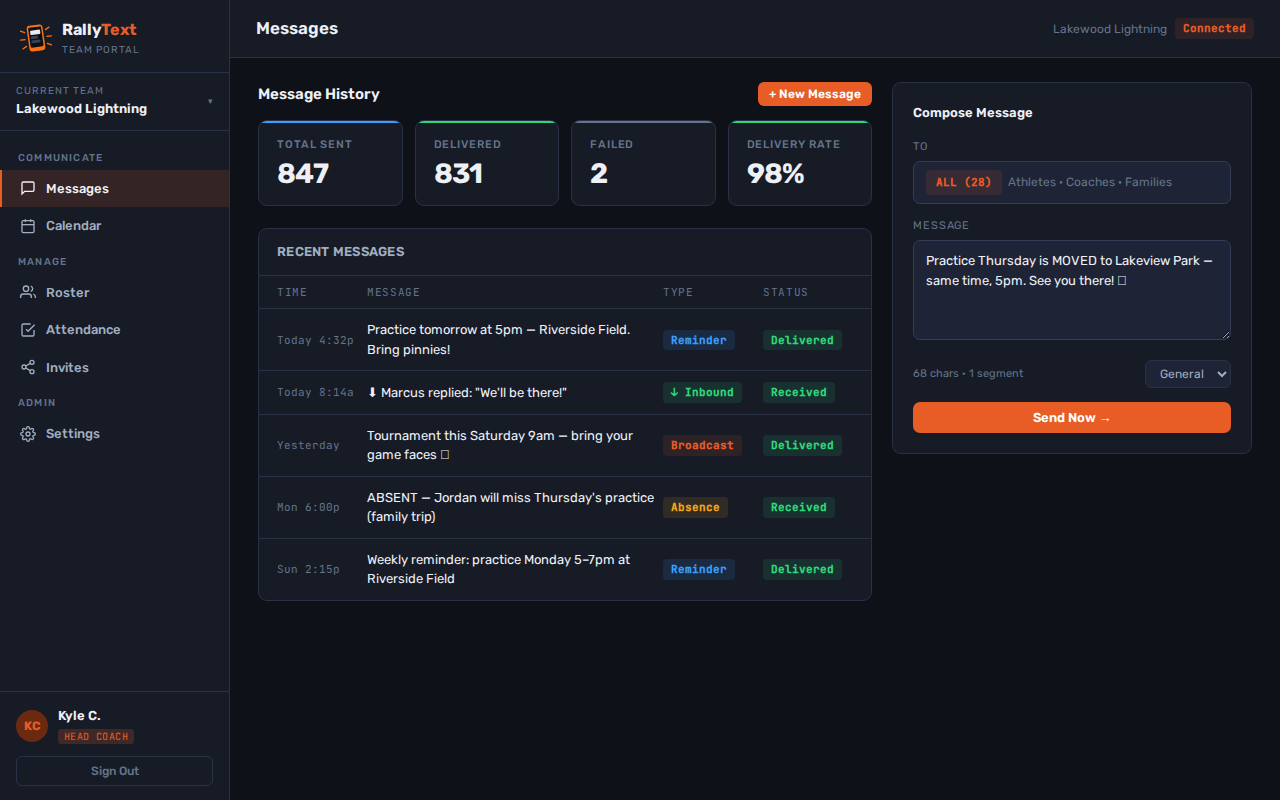Click Send Now button
The image size is (1280, 800).
click(x=1072, y=418)
